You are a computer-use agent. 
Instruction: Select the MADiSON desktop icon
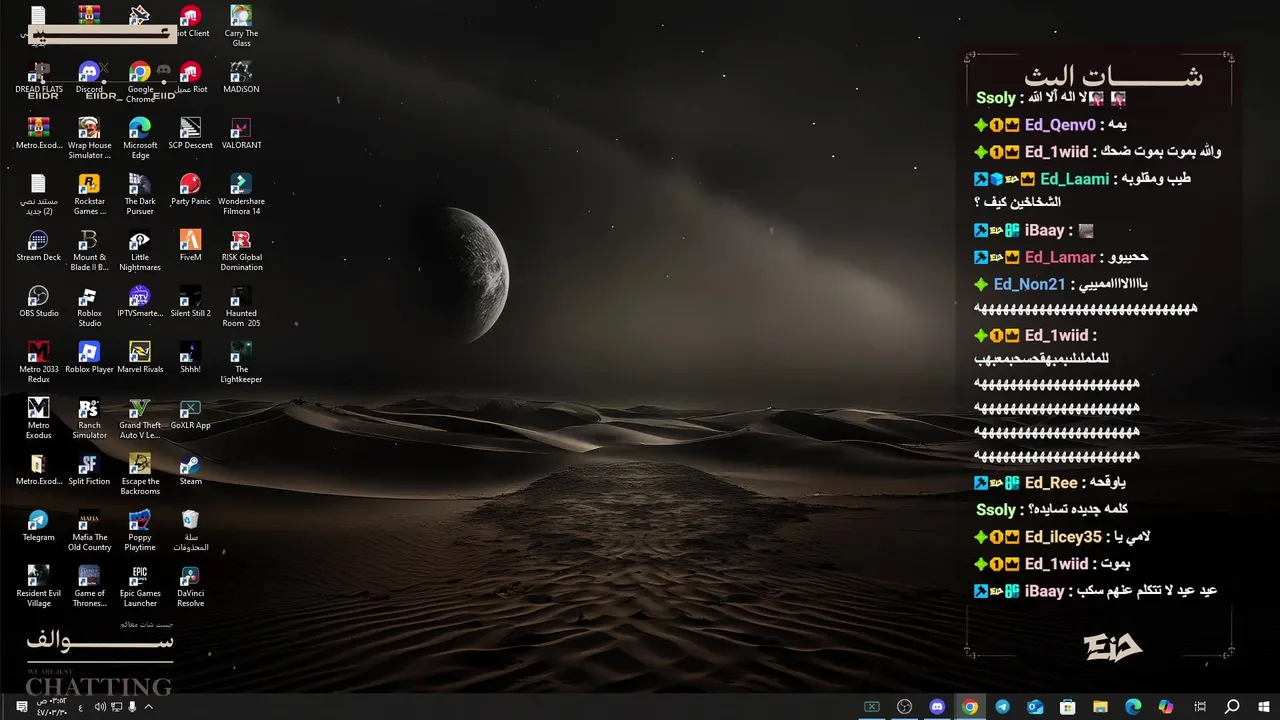point(241,77)
